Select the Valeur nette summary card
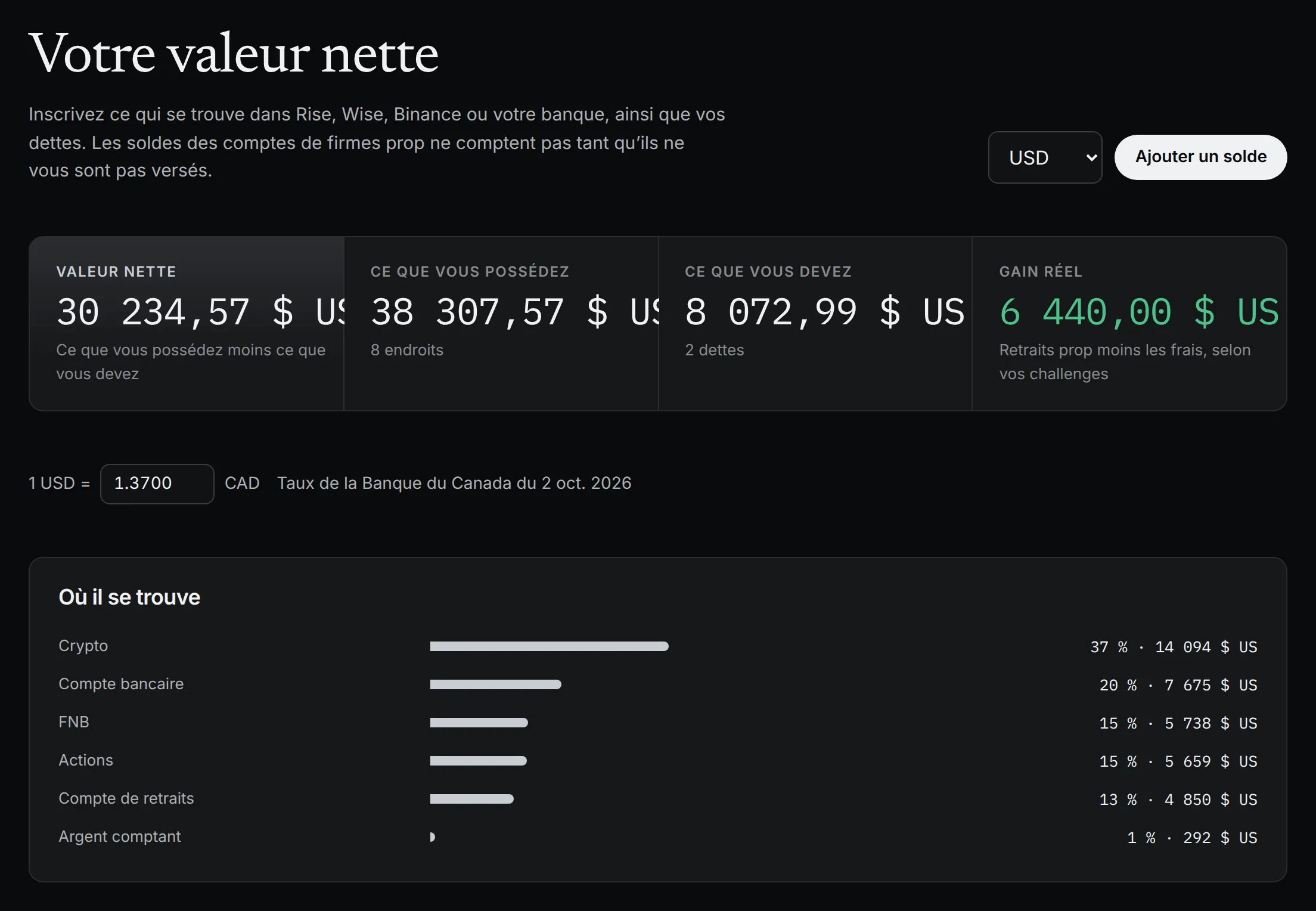This screenshot has height=911, width=1316. pos(187,324)
